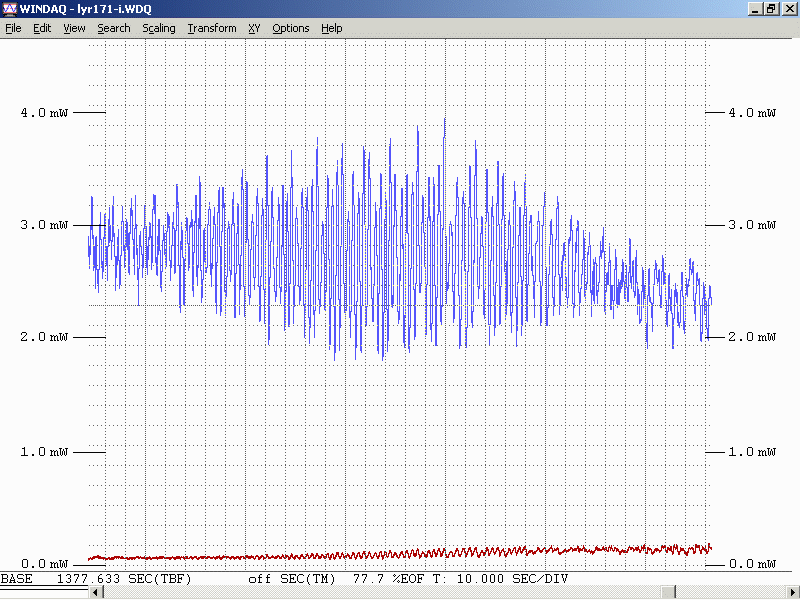Open the Options menu
Screen dimensions: 800x600
coord(291,28)
